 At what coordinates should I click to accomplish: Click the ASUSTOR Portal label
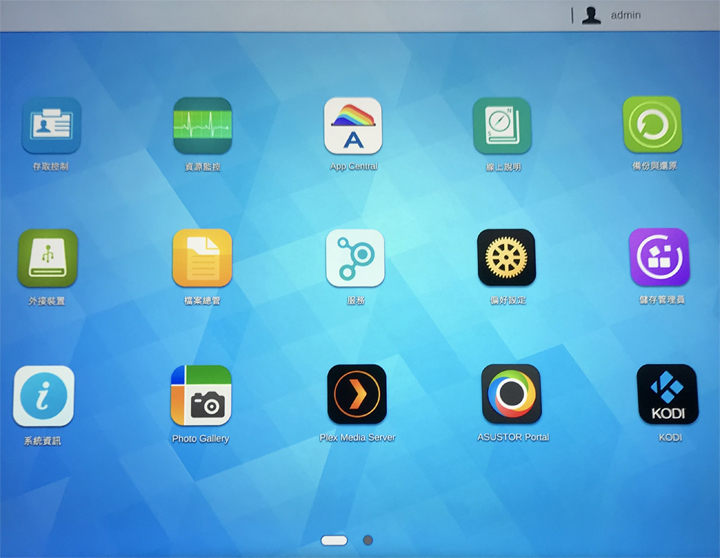click(513, 437)
